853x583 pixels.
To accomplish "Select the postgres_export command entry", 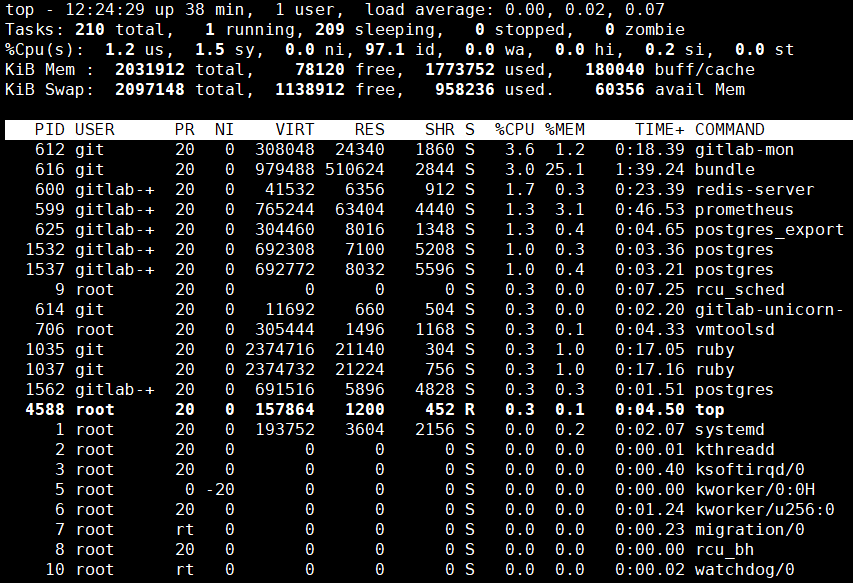I will [769, 230].
